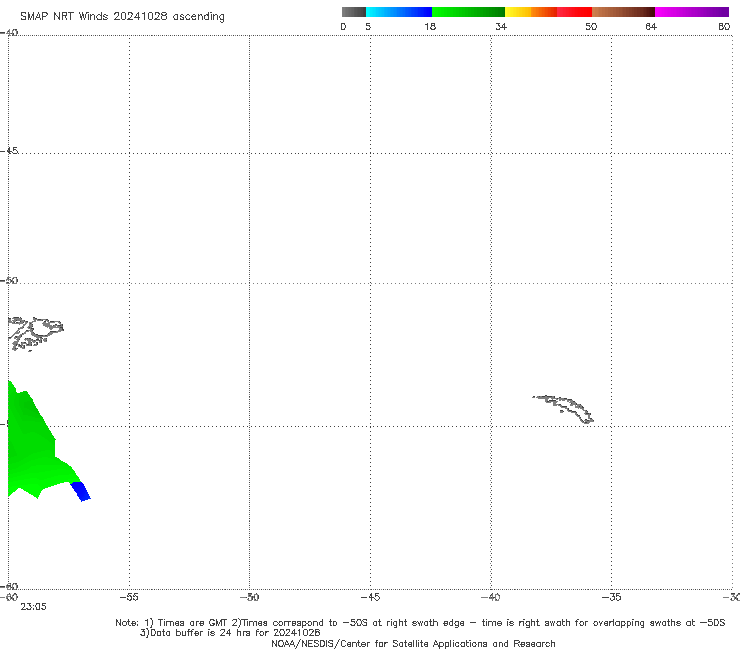Image resolution: width=740 pixels, height=650 pixels.
Task: Click the longitude label '-35'
Action: tap(611, 597)
